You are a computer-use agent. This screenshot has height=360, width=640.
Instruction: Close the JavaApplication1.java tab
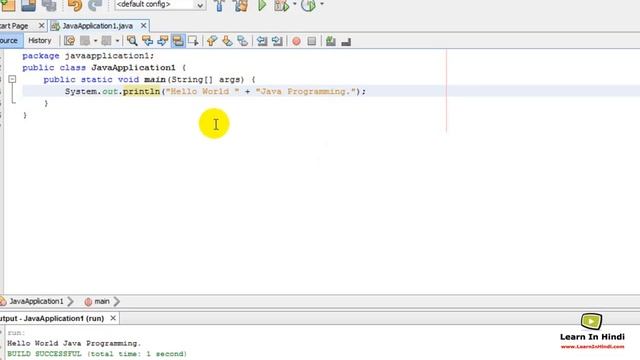pyautogui.click(x=143, y=26)
